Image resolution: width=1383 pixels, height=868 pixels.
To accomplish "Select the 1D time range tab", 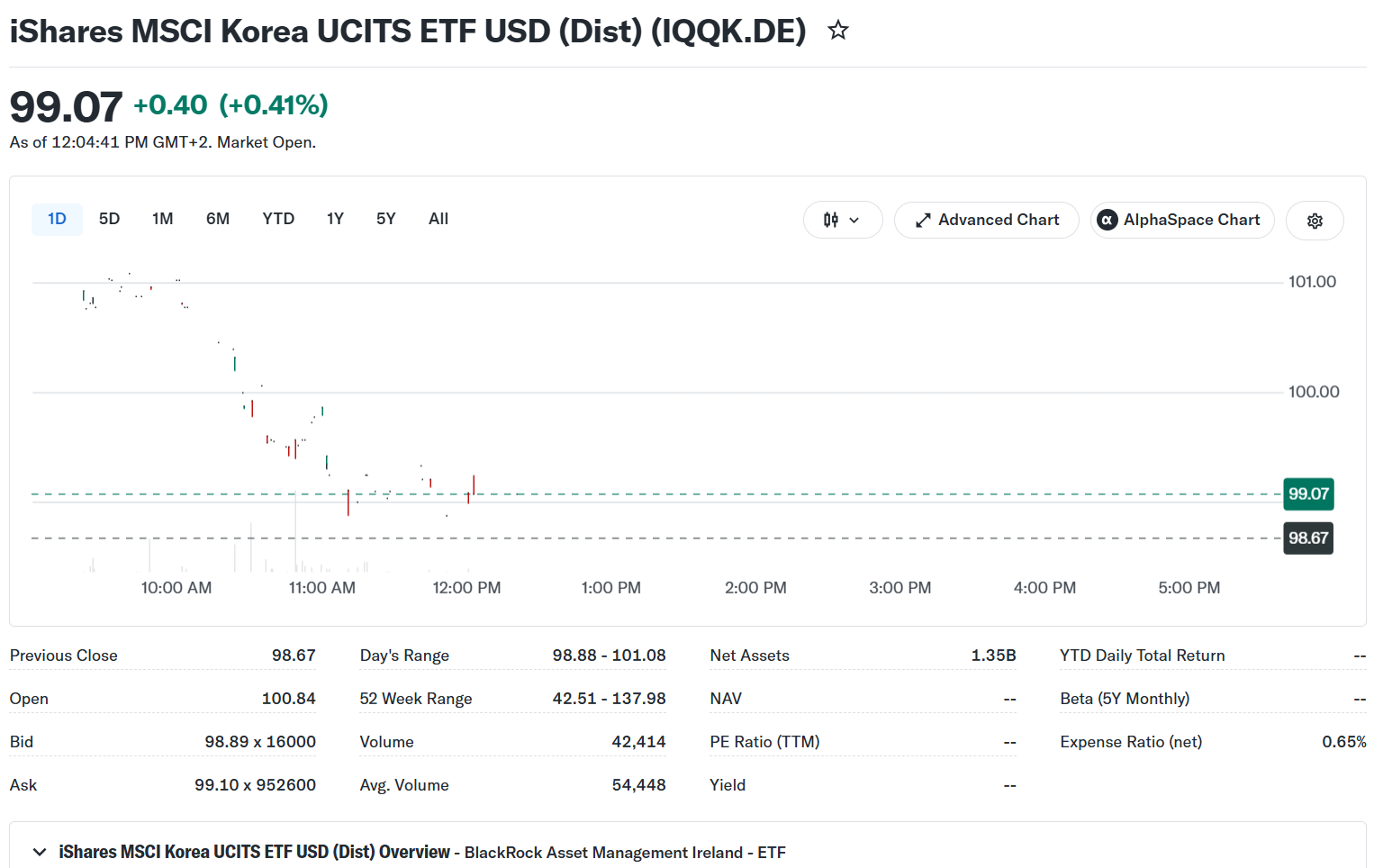I will click(x=57, y=219).
